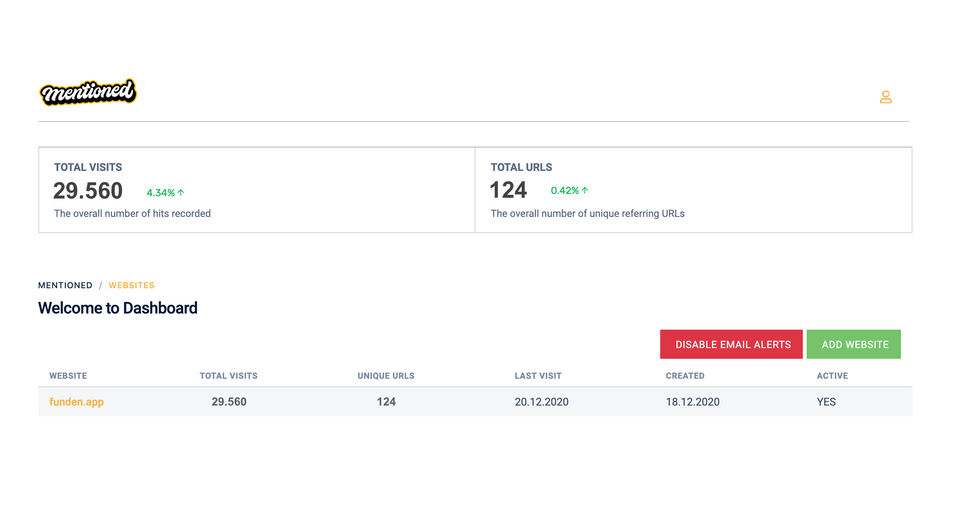Sort table by Last Visit column
Screen dimensions: 960x509
click(x=538, y=376)
